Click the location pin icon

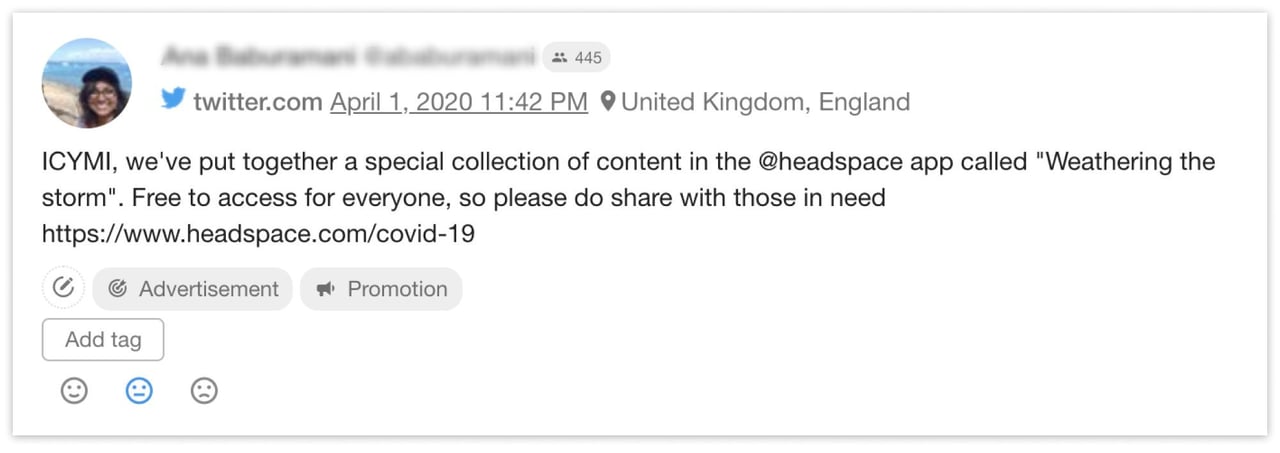click(608, 101)
